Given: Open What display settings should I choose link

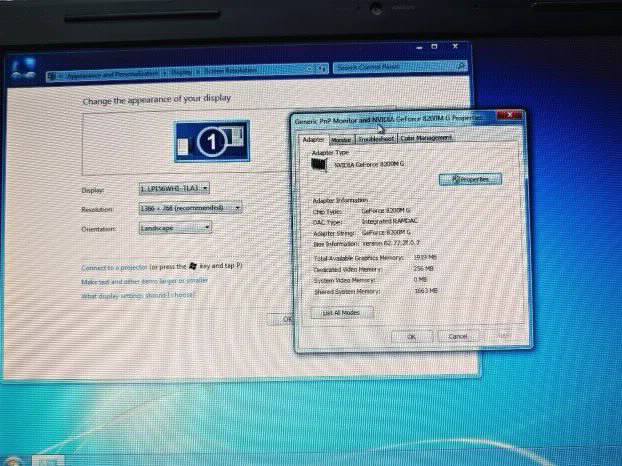Looking at the screenshot, I should coord(137,295).
